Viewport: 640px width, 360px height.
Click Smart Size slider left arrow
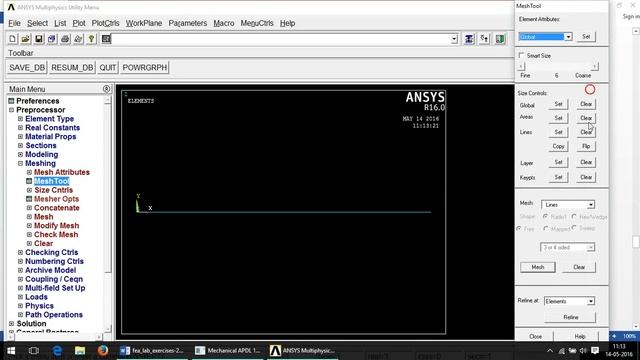click(x=521, y=66)
